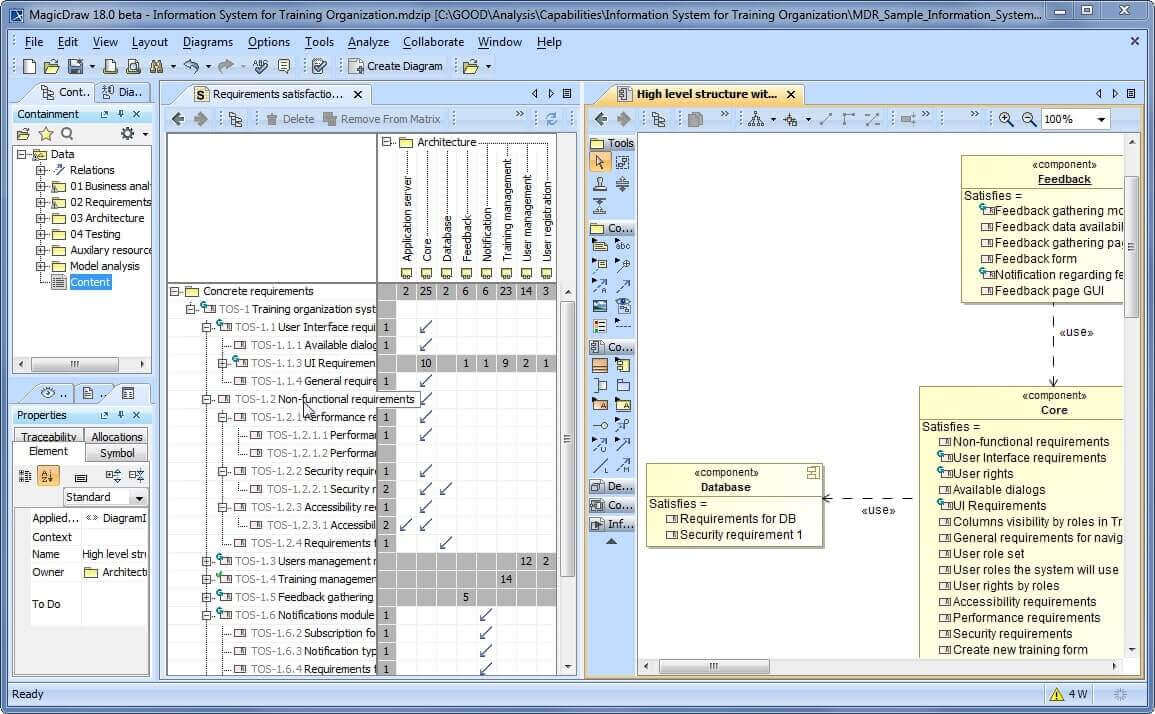The height and width of the screenshot is (714, 1155).
Task: Switch to the Allocations tab in Properties panel
Action: point(117,436)
